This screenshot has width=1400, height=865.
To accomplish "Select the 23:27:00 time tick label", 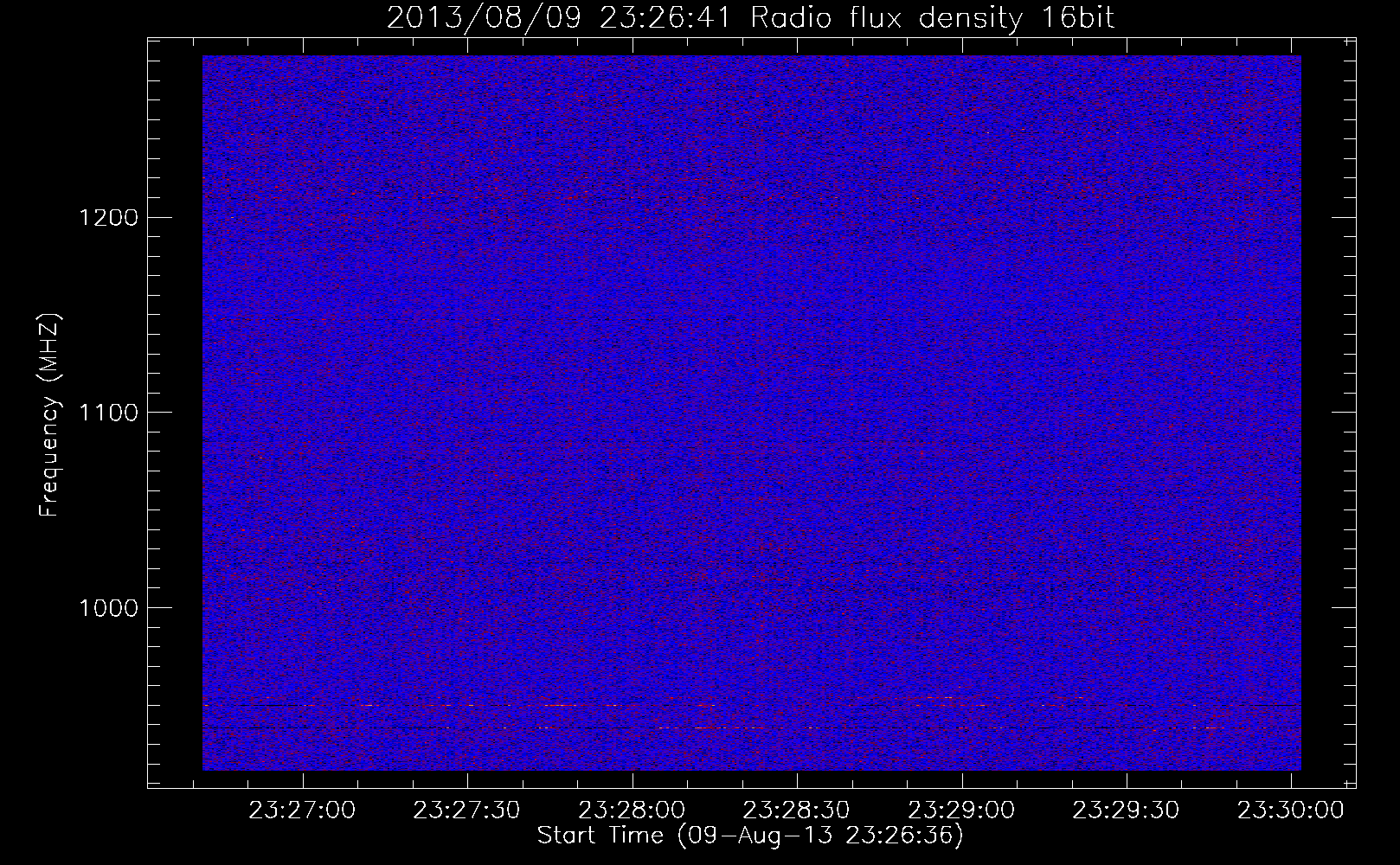I will (302, 811).
